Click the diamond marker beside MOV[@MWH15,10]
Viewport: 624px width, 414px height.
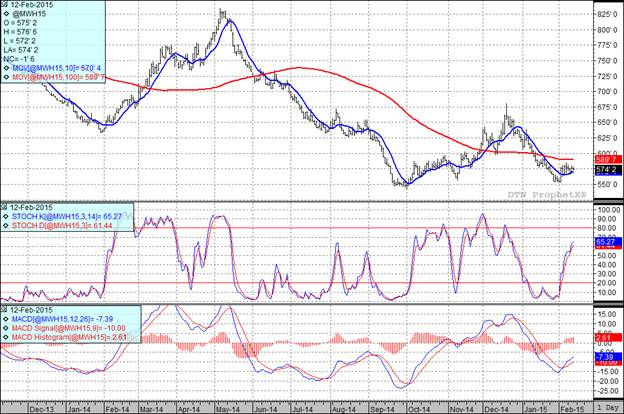coord(6,68)
